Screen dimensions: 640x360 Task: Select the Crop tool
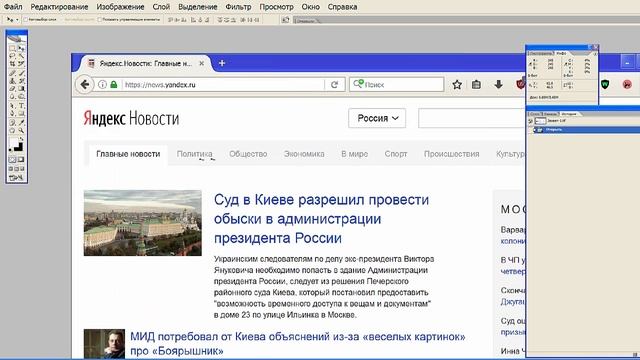tap(12, 63)
